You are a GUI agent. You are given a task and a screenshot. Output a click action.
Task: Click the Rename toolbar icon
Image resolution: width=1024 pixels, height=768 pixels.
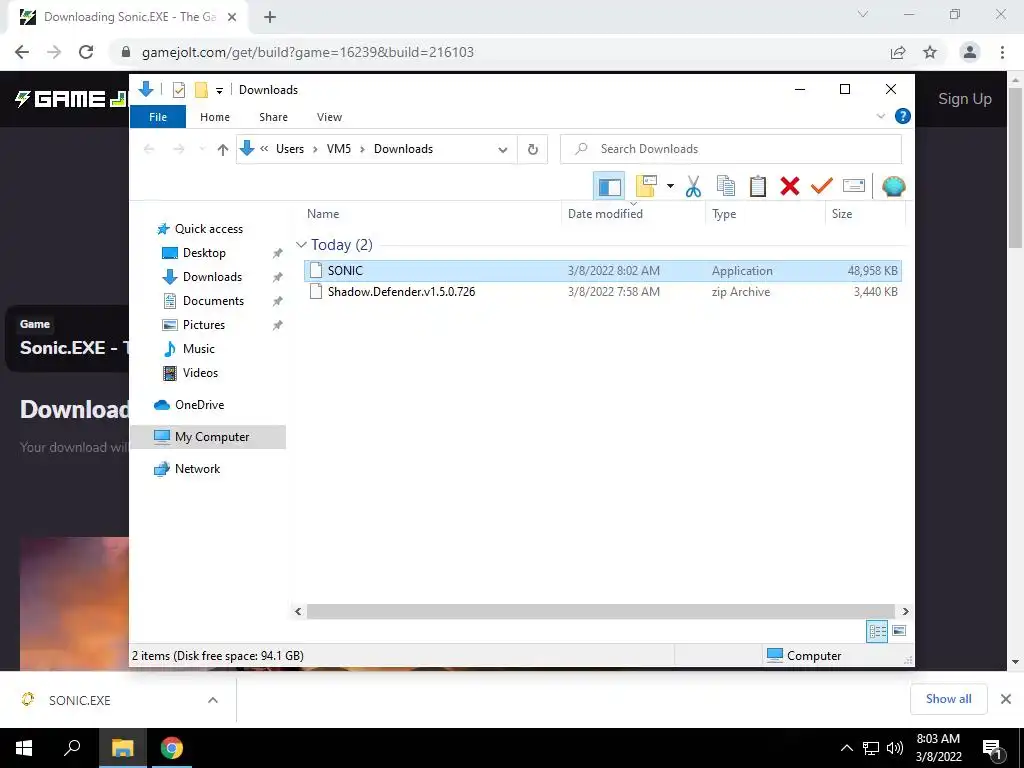point(854,187)
